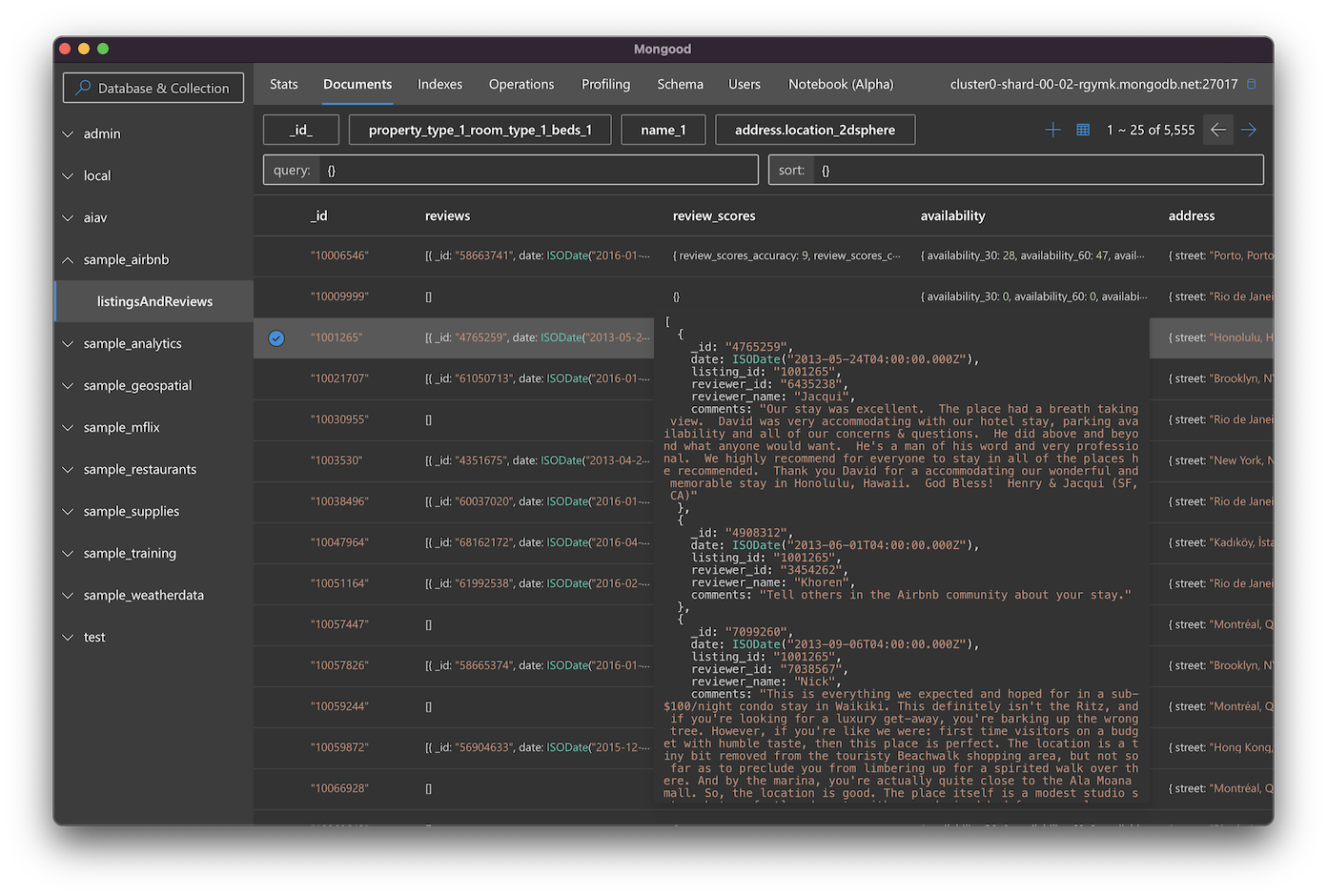This screenshot has height=896, width=1327.
Task: Select document row "10057447"
Action: (454, 624)
